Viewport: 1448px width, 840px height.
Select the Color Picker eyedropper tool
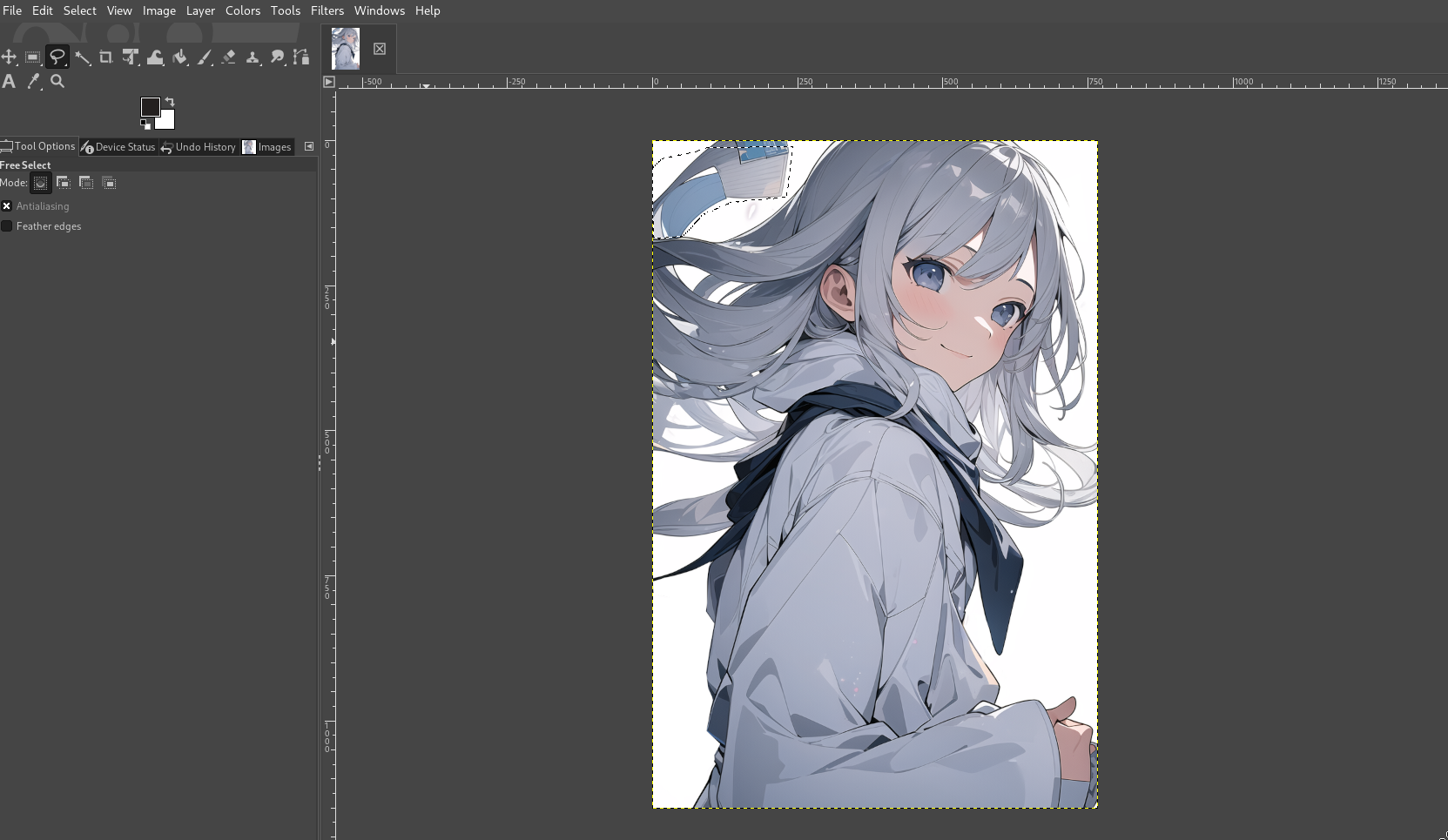click(x=33, y=81)
